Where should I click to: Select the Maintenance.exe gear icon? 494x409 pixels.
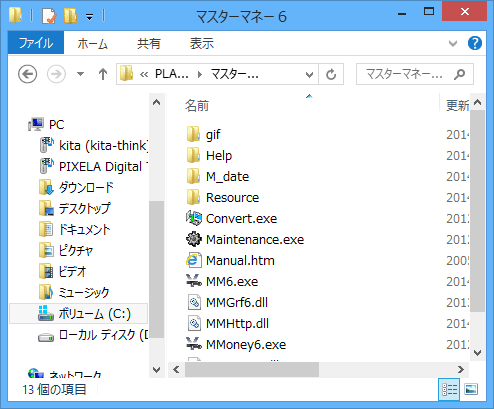[x=194, y=239]
